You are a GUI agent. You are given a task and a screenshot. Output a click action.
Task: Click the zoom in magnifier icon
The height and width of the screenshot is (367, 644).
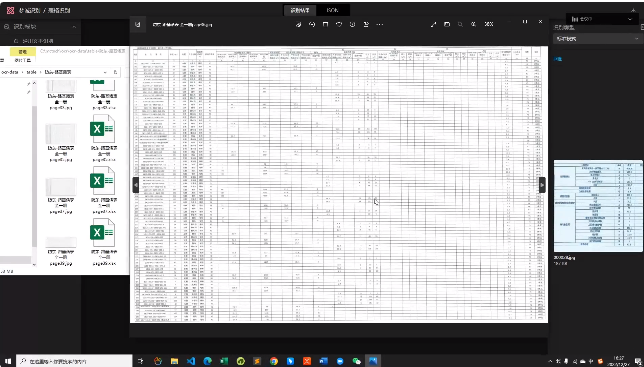coord(474,25)
